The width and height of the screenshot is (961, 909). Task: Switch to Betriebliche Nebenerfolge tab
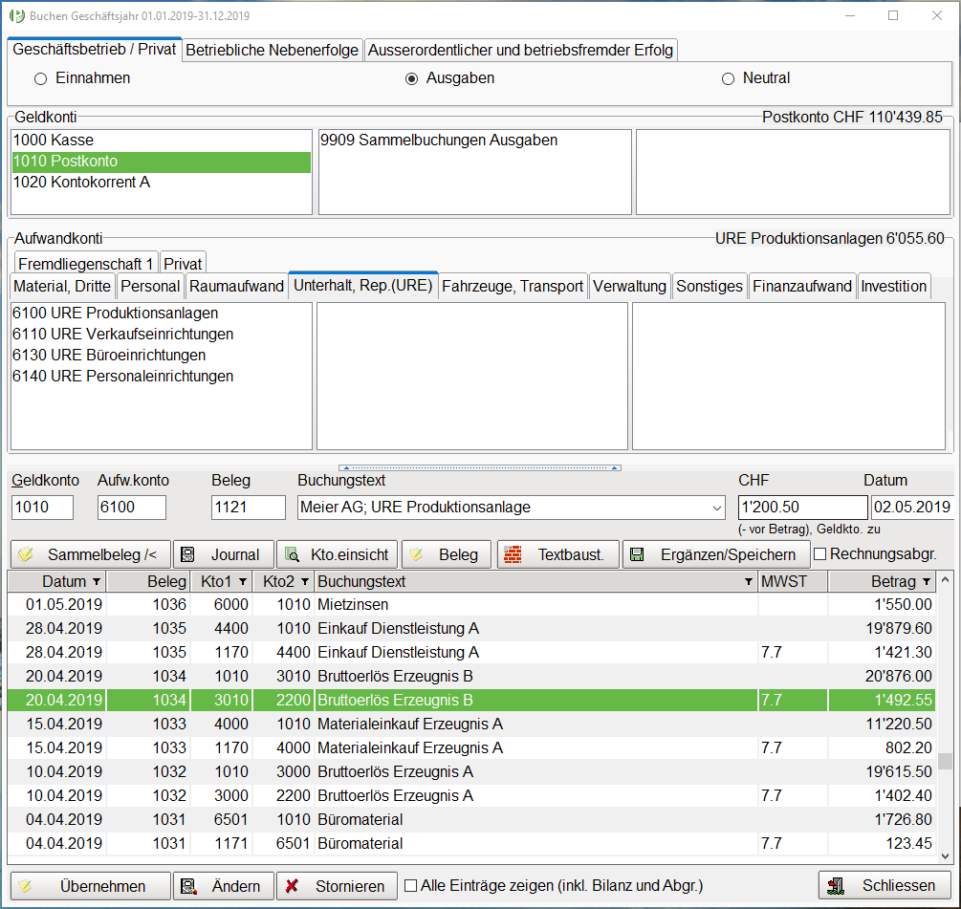coord(272,50)
